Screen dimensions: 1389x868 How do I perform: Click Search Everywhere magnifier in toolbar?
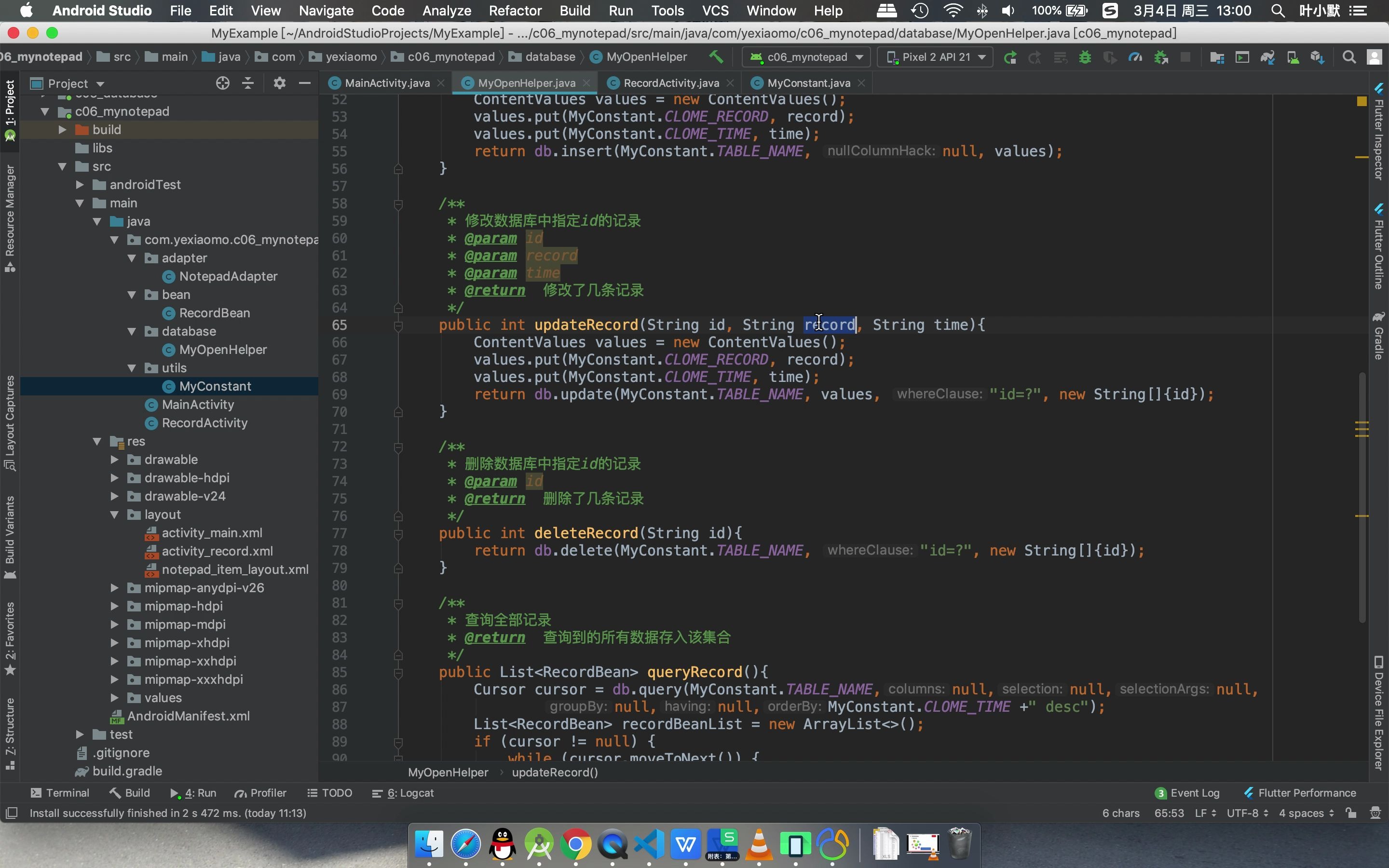click(1349, 57)
